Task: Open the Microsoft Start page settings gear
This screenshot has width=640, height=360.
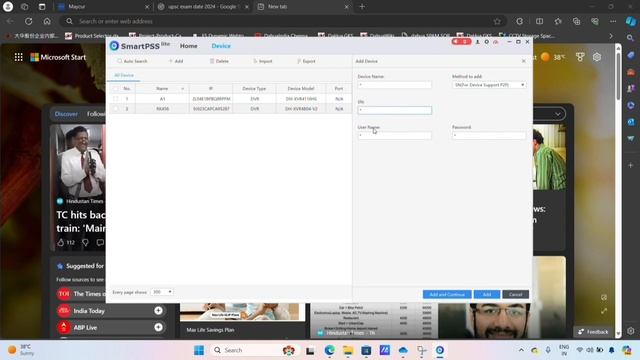Action: (597, 57)
